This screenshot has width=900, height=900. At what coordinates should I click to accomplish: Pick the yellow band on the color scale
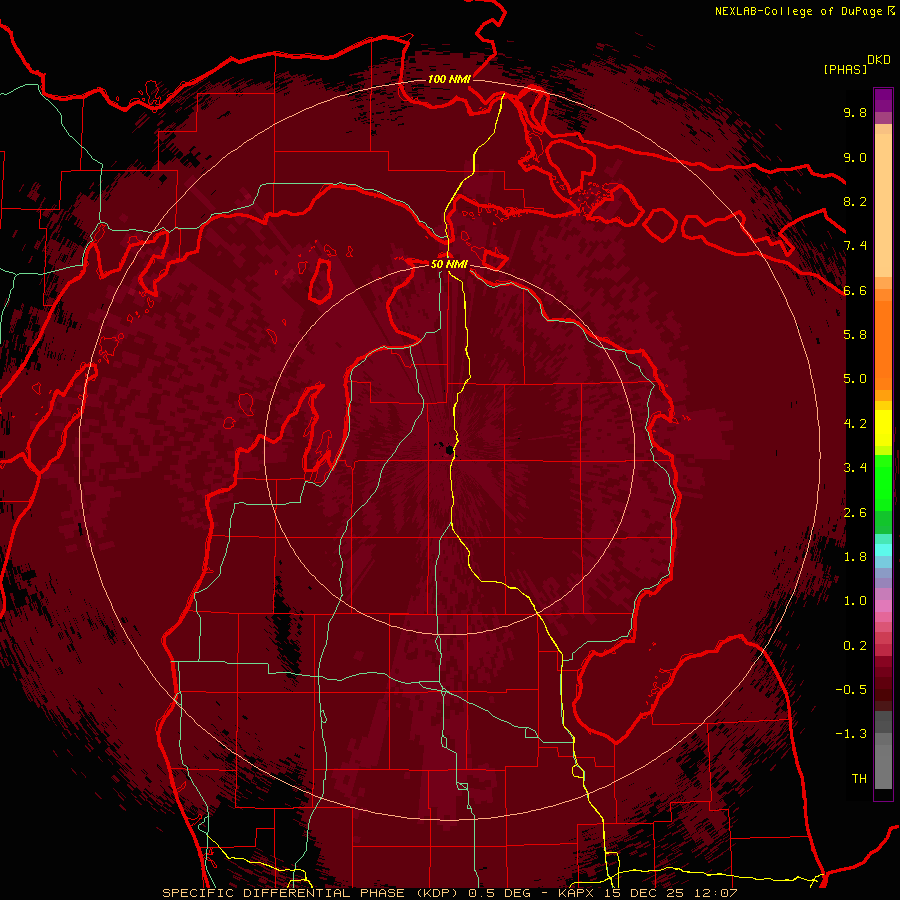pos(883,428)
